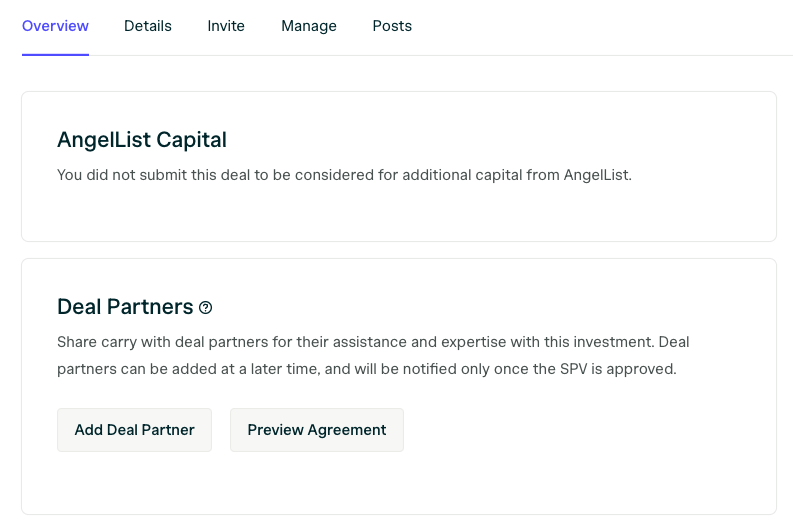Click the AngelList Capital heading

point(142,140)
